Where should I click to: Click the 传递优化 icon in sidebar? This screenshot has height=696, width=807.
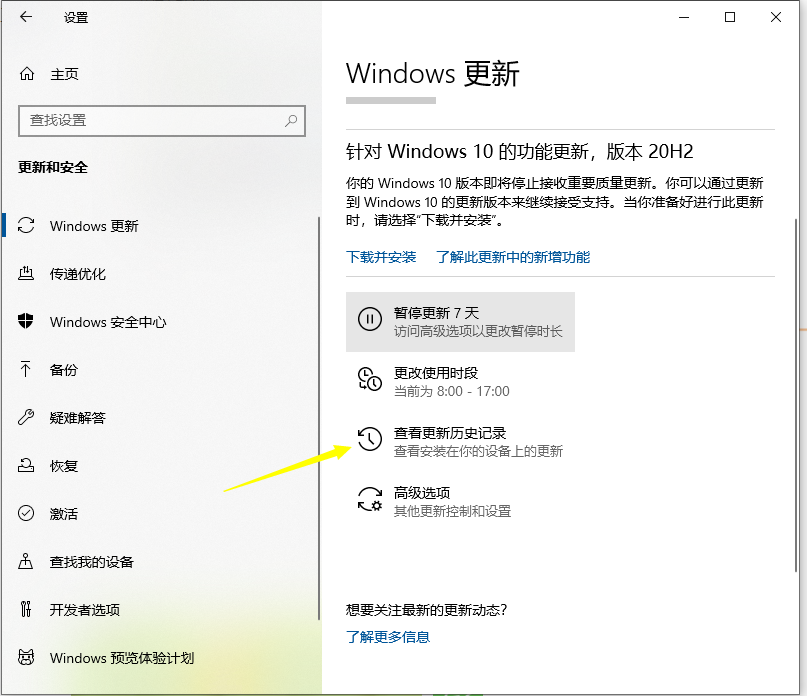click(x=28, y=274)
